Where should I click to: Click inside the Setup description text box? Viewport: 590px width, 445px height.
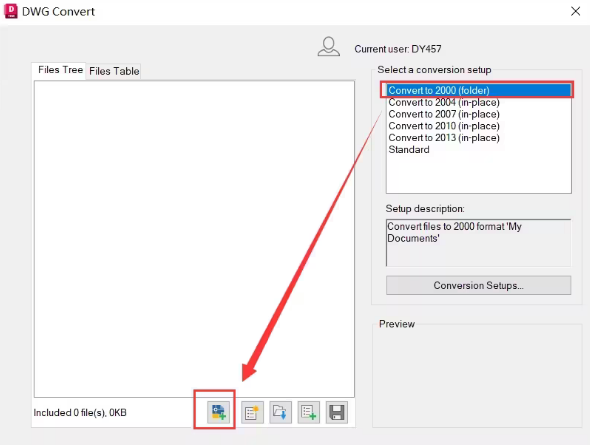click(x=478, y=243)
